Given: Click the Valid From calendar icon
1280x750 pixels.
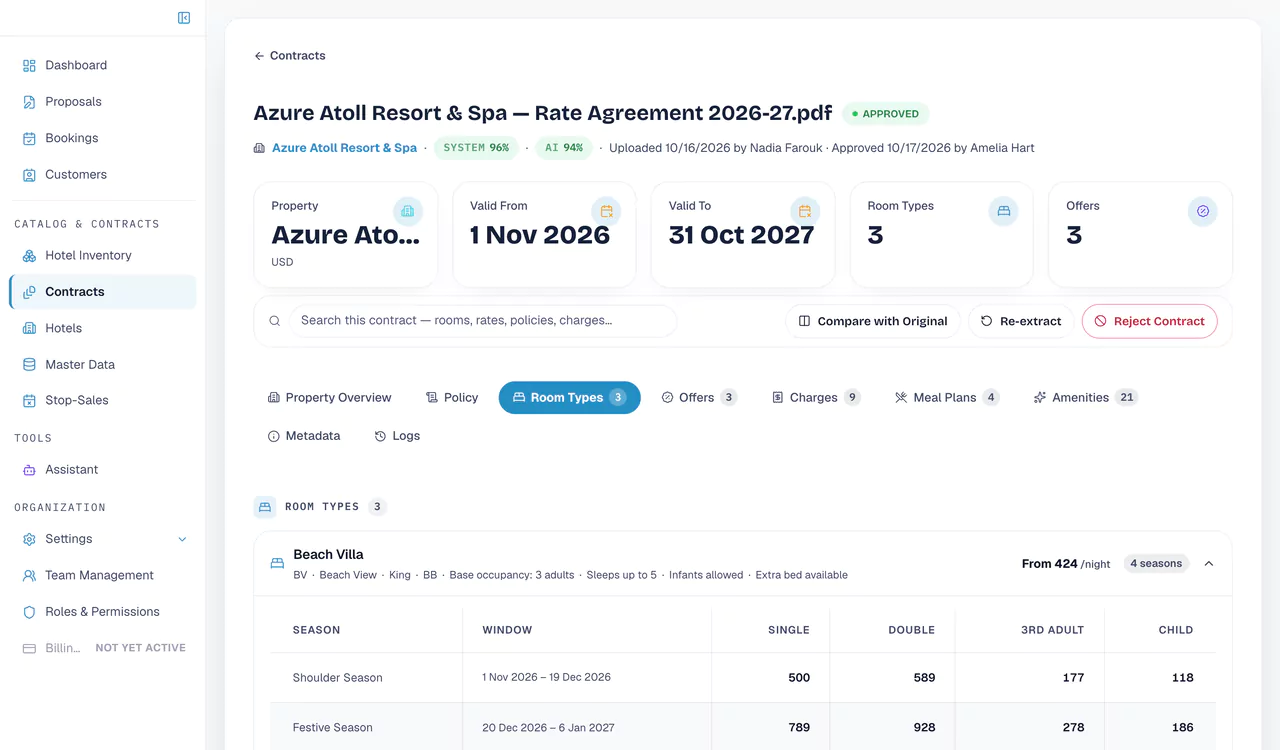Looking at the screenshot, I should point(606,211).
